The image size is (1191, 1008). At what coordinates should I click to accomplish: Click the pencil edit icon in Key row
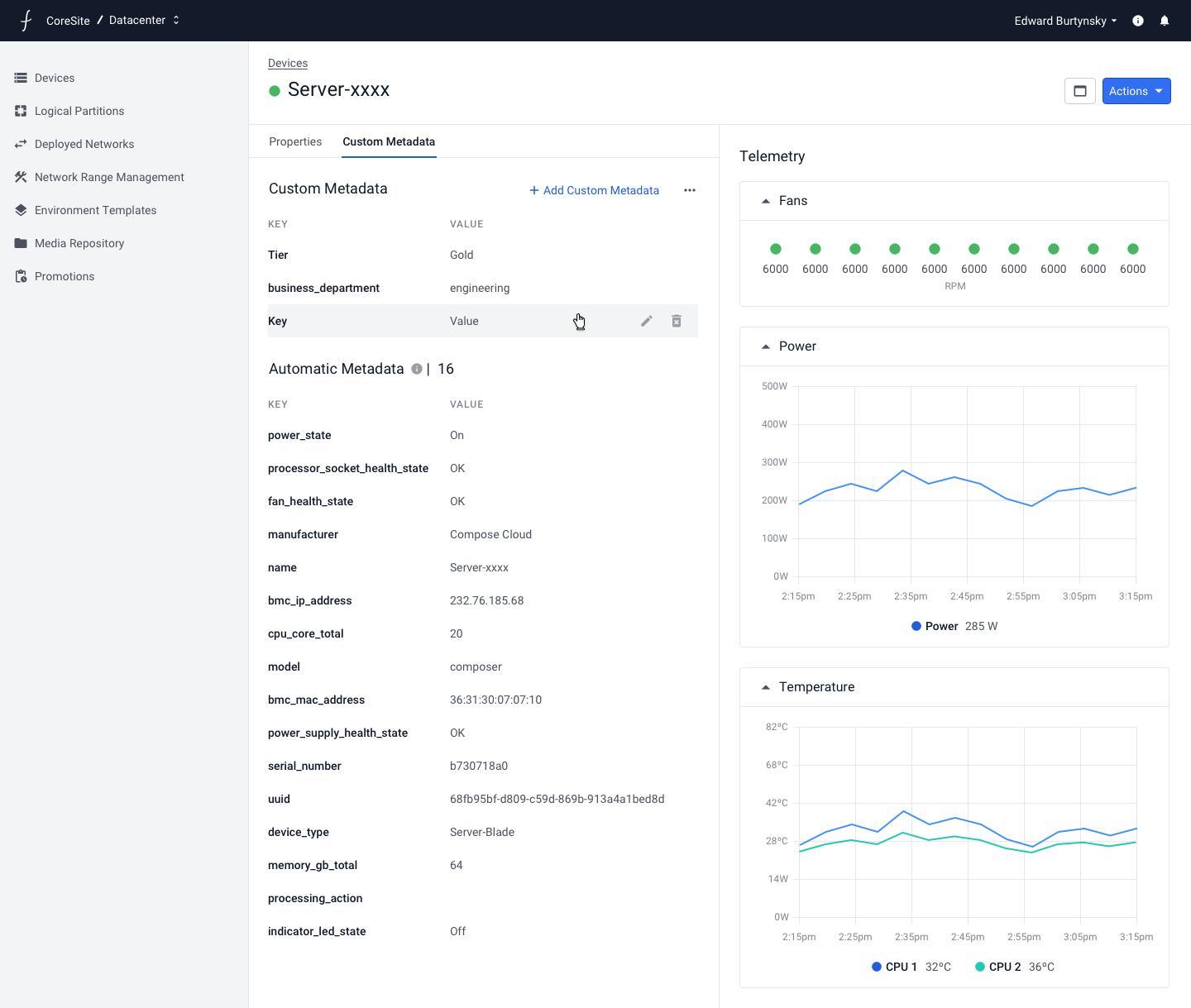point(647,321)
